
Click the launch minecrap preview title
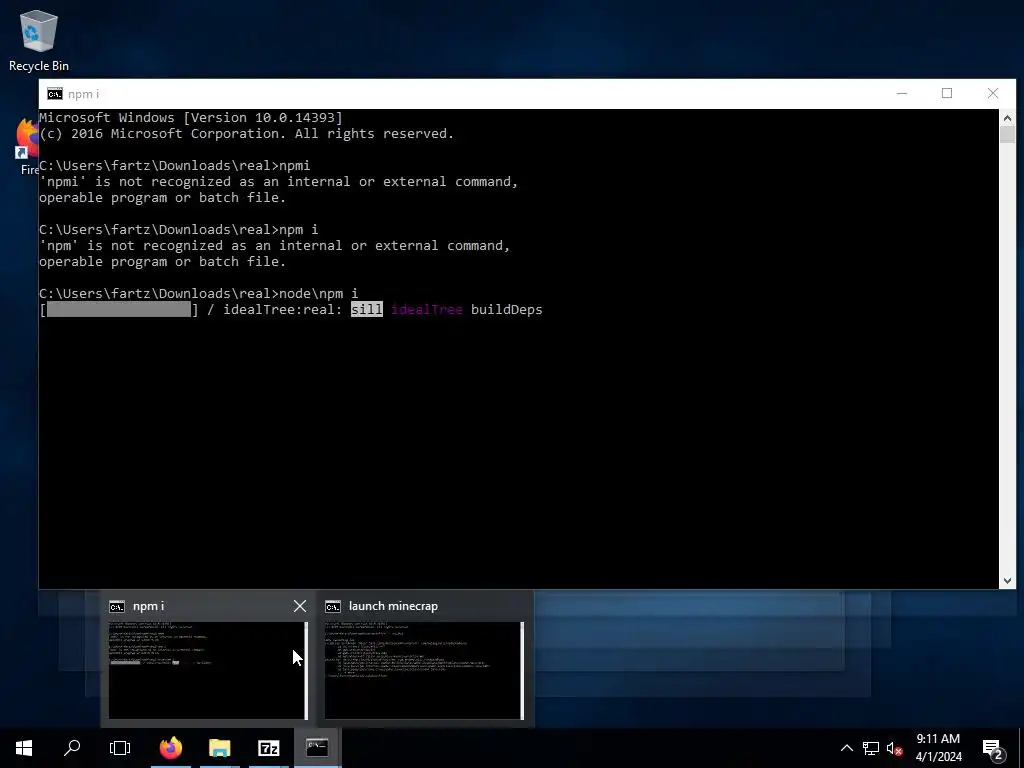pyautogui.click(x=393, y=606)
